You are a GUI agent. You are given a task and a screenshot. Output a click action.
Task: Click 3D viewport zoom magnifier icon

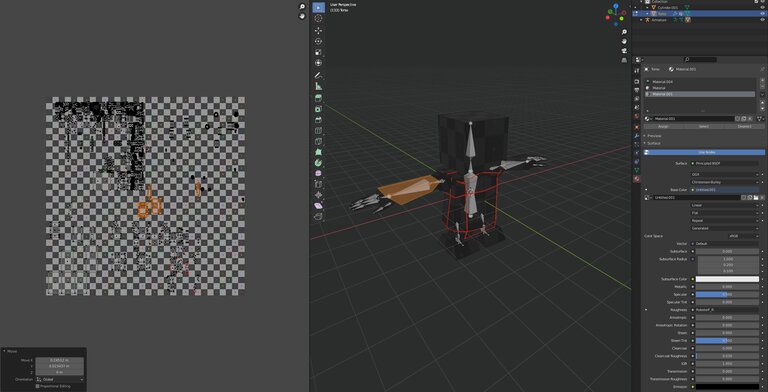(624, 32)
